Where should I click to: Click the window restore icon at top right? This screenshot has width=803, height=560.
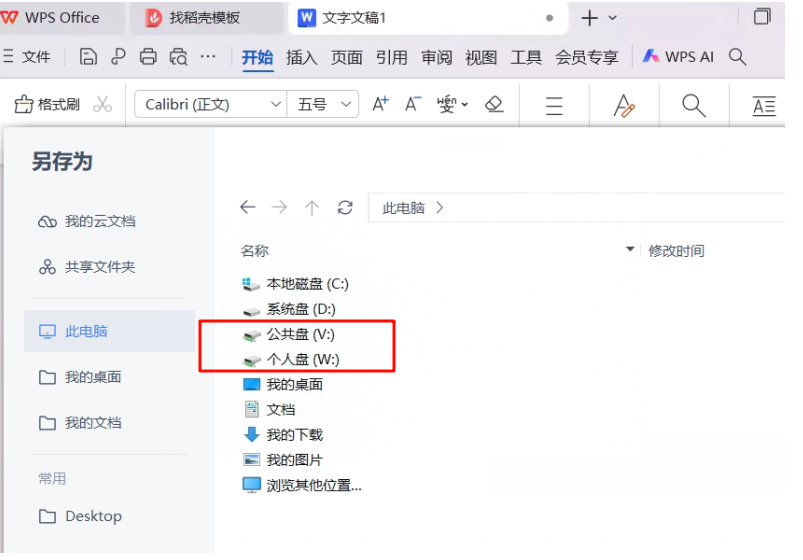pyautogui.click(x=762, y=17)
